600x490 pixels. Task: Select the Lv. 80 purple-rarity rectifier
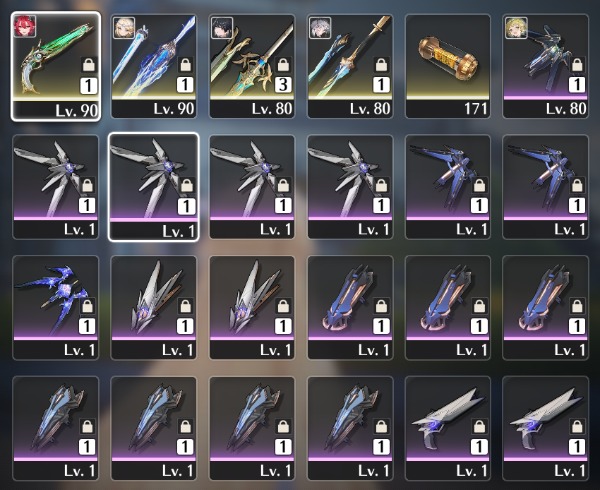(546, 66)
